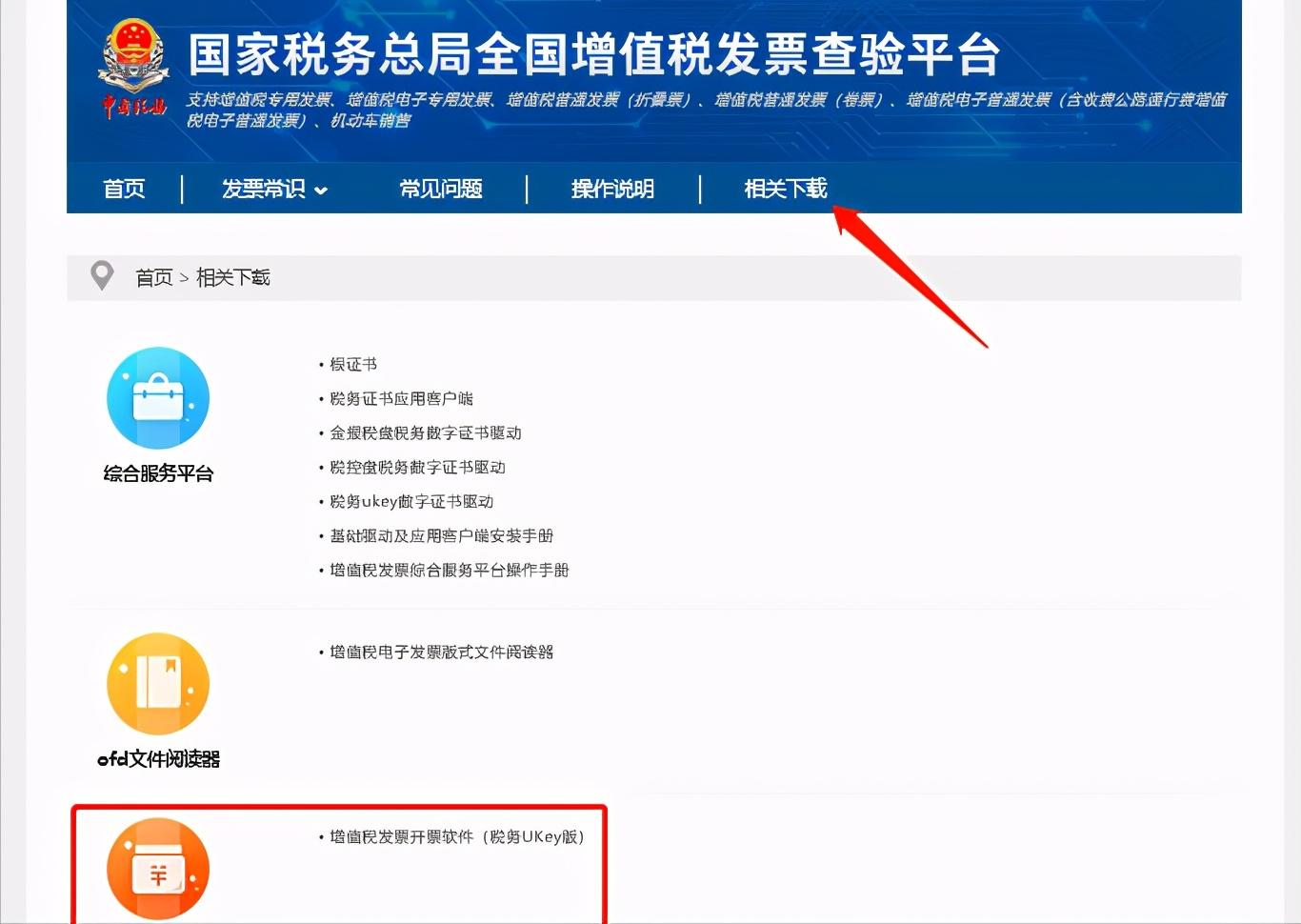
Task: Go to 首页 in the navigation bar
Action: pos(124,189)
